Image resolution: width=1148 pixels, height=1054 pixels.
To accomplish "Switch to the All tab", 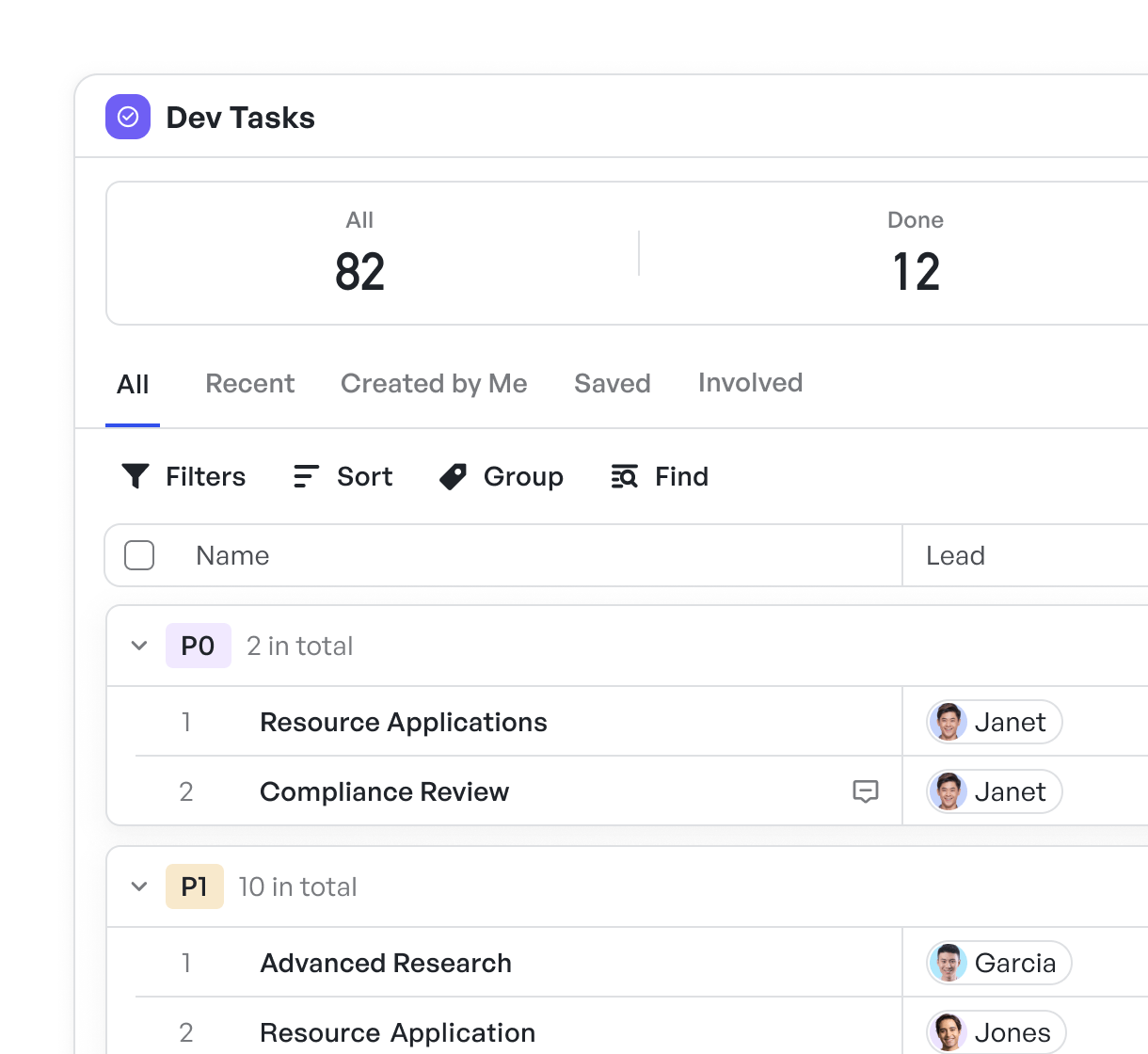I will coord(133,384).
